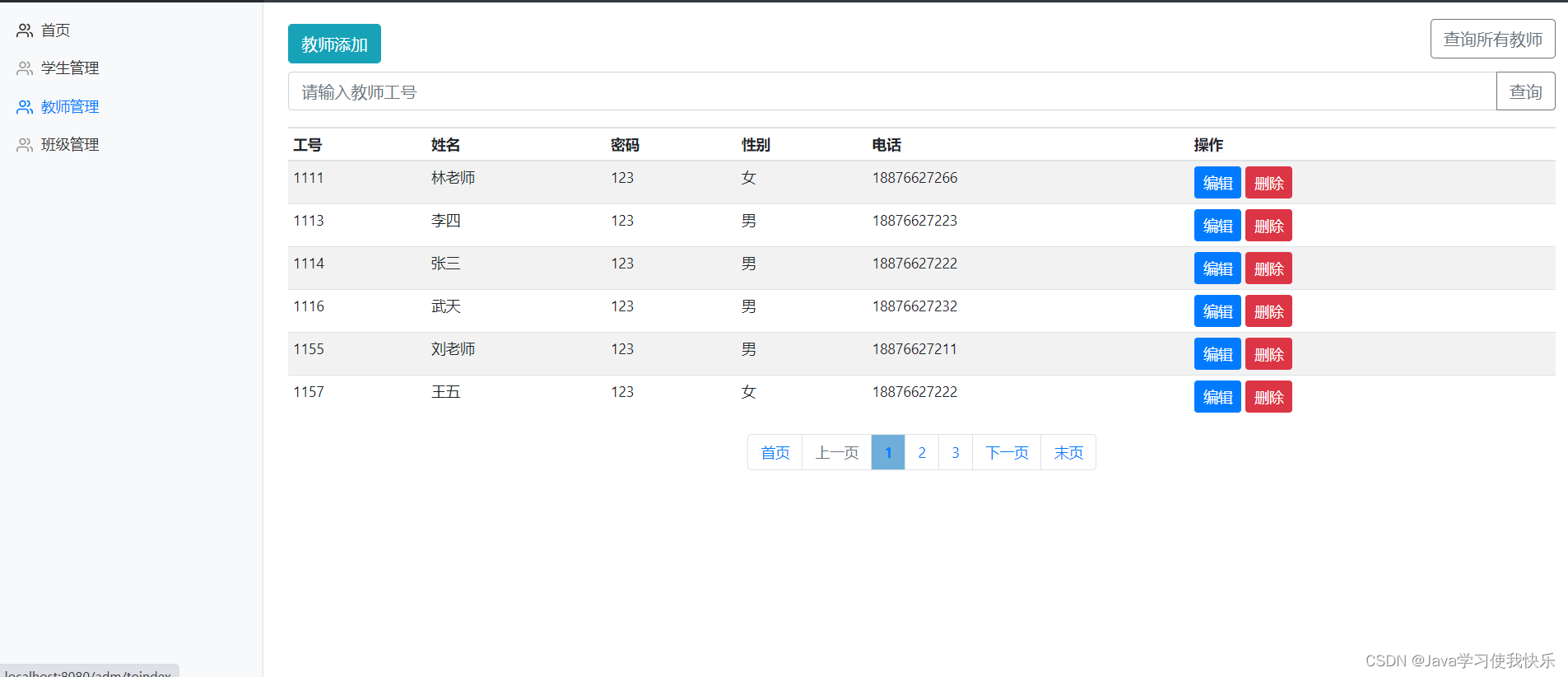Click phone number 18876627211

click(914, 349)
